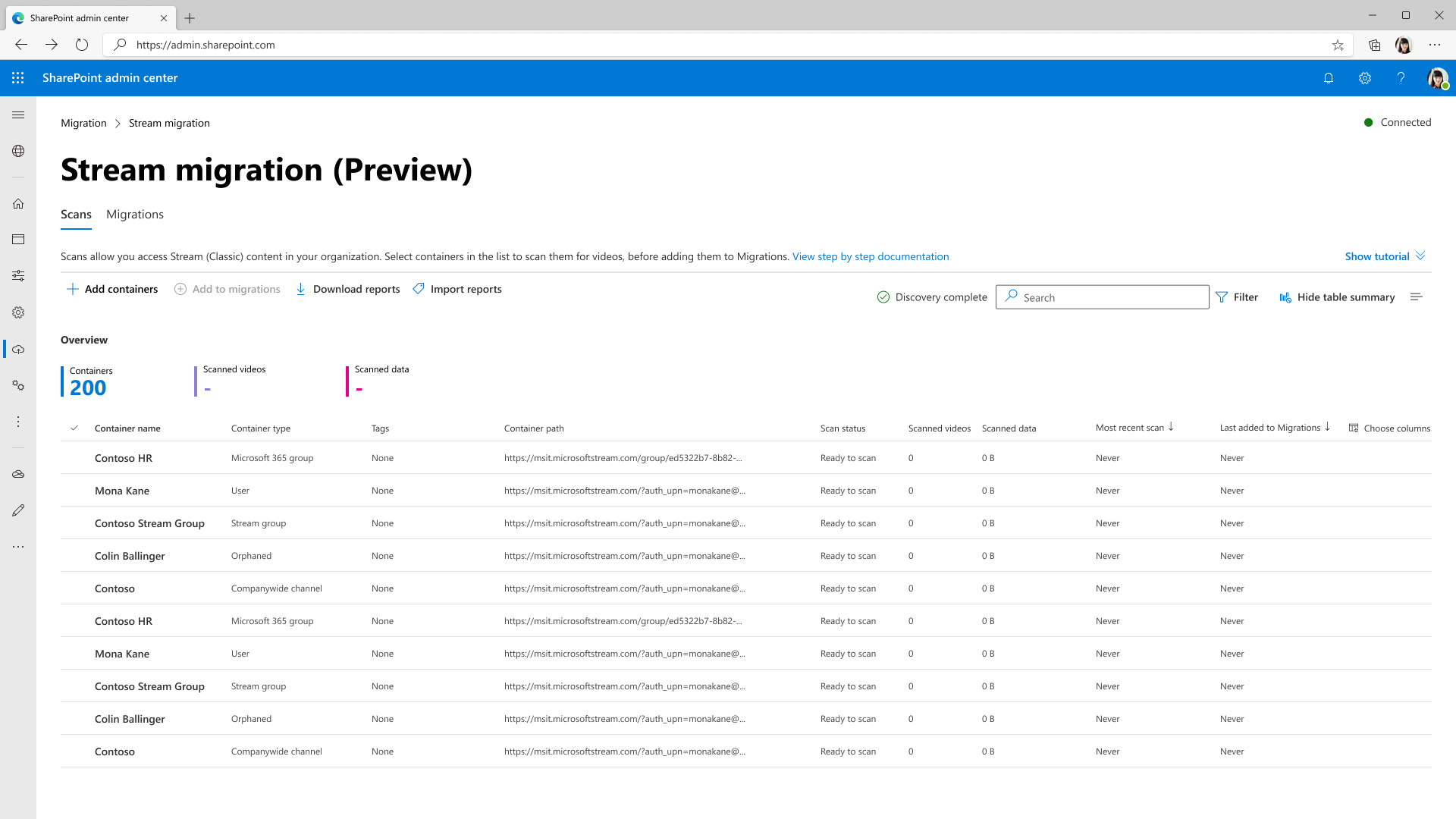Open Migration breadcrumb link
This screenshot has height=819, width=1456.
pos(83,122)
